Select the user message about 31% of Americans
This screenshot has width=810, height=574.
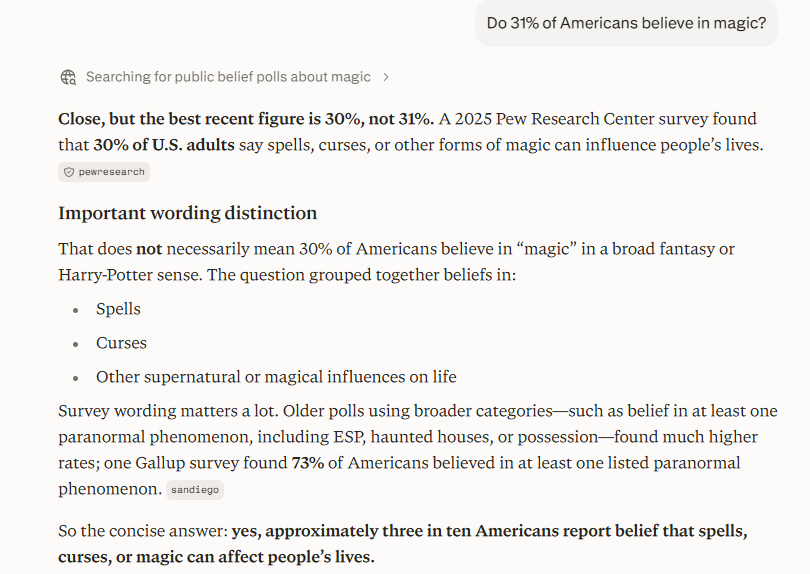626,23
